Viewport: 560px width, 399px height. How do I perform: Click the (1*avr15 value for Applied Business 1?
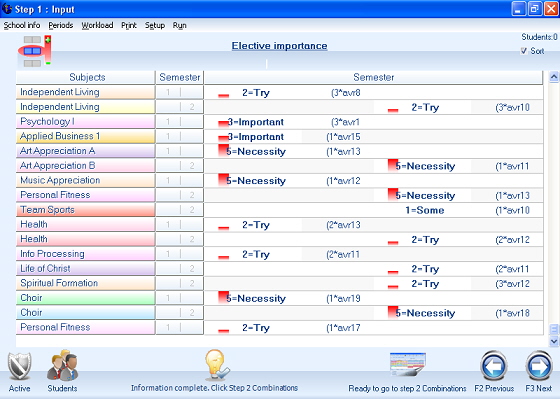(343, 137)
